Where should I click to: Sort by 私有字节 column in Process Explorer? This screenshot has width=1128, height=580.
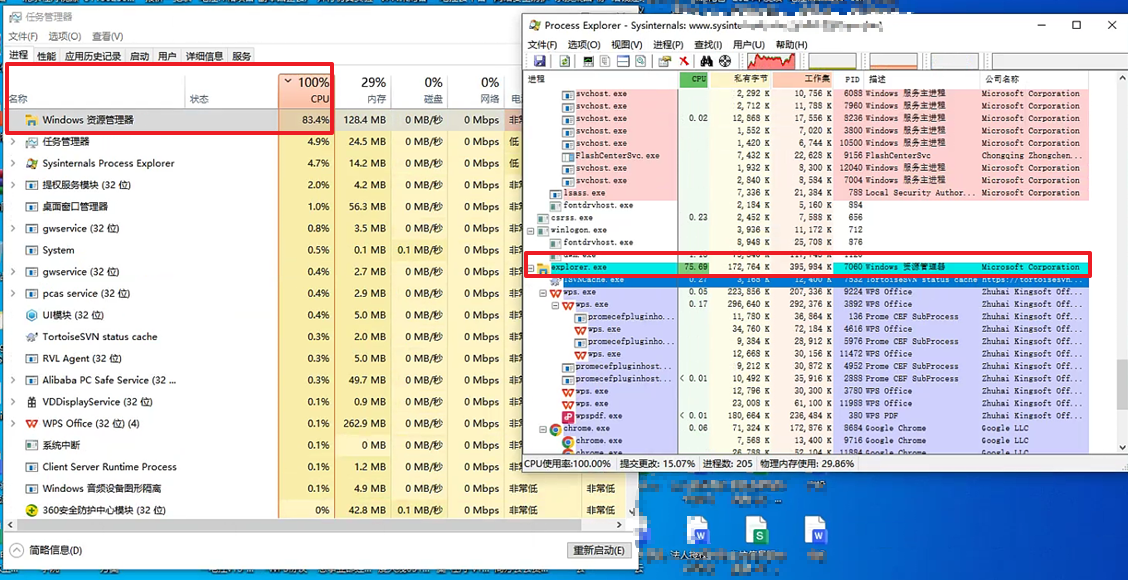[742, 79]
